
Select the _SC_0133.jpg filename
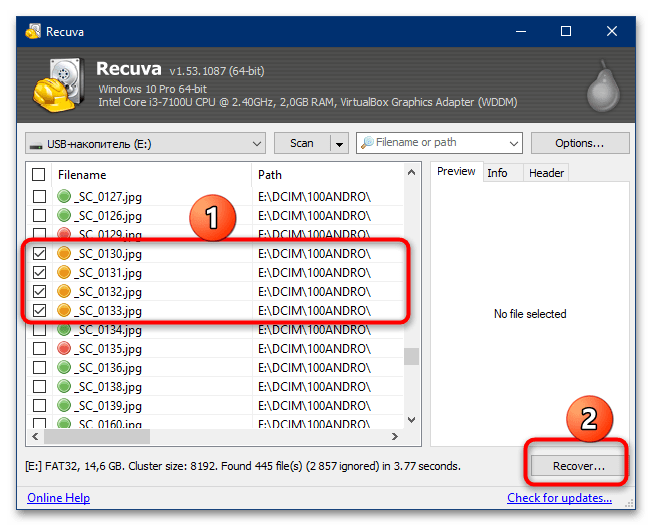(108, 311)
